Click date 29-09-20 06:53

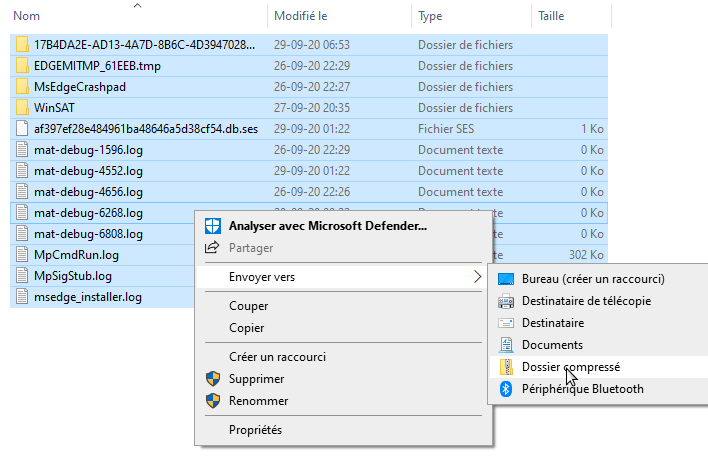tap(312, 45)
